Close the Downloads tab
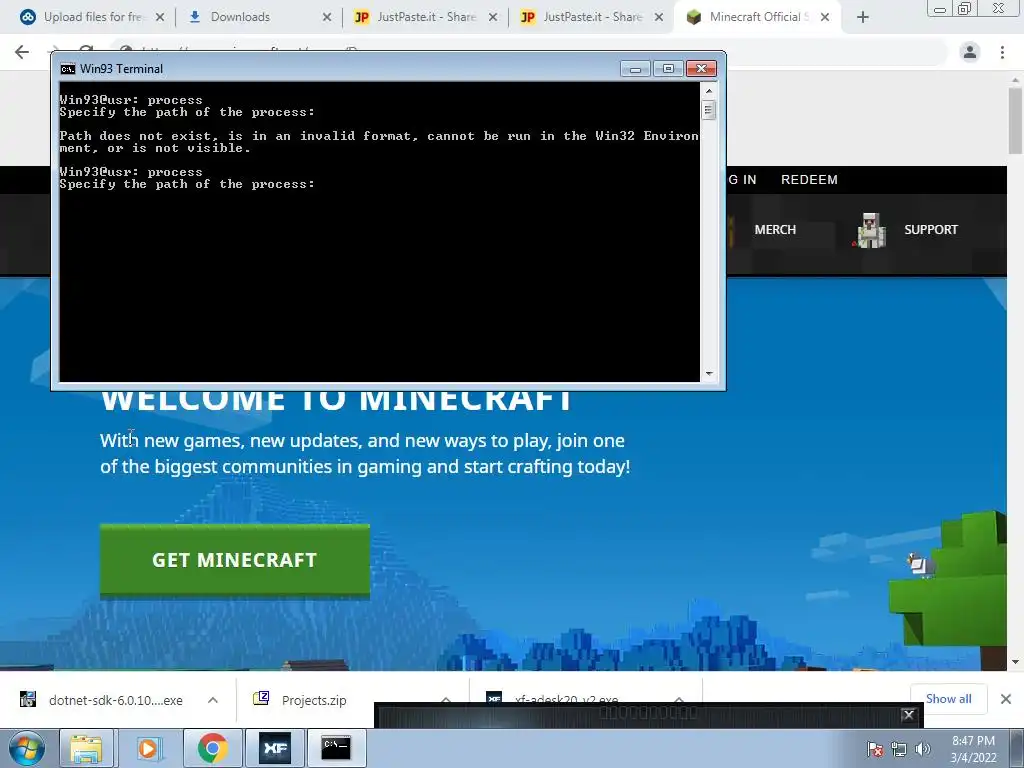Screen dimensions: 1024x768 (x=327, y=18)
